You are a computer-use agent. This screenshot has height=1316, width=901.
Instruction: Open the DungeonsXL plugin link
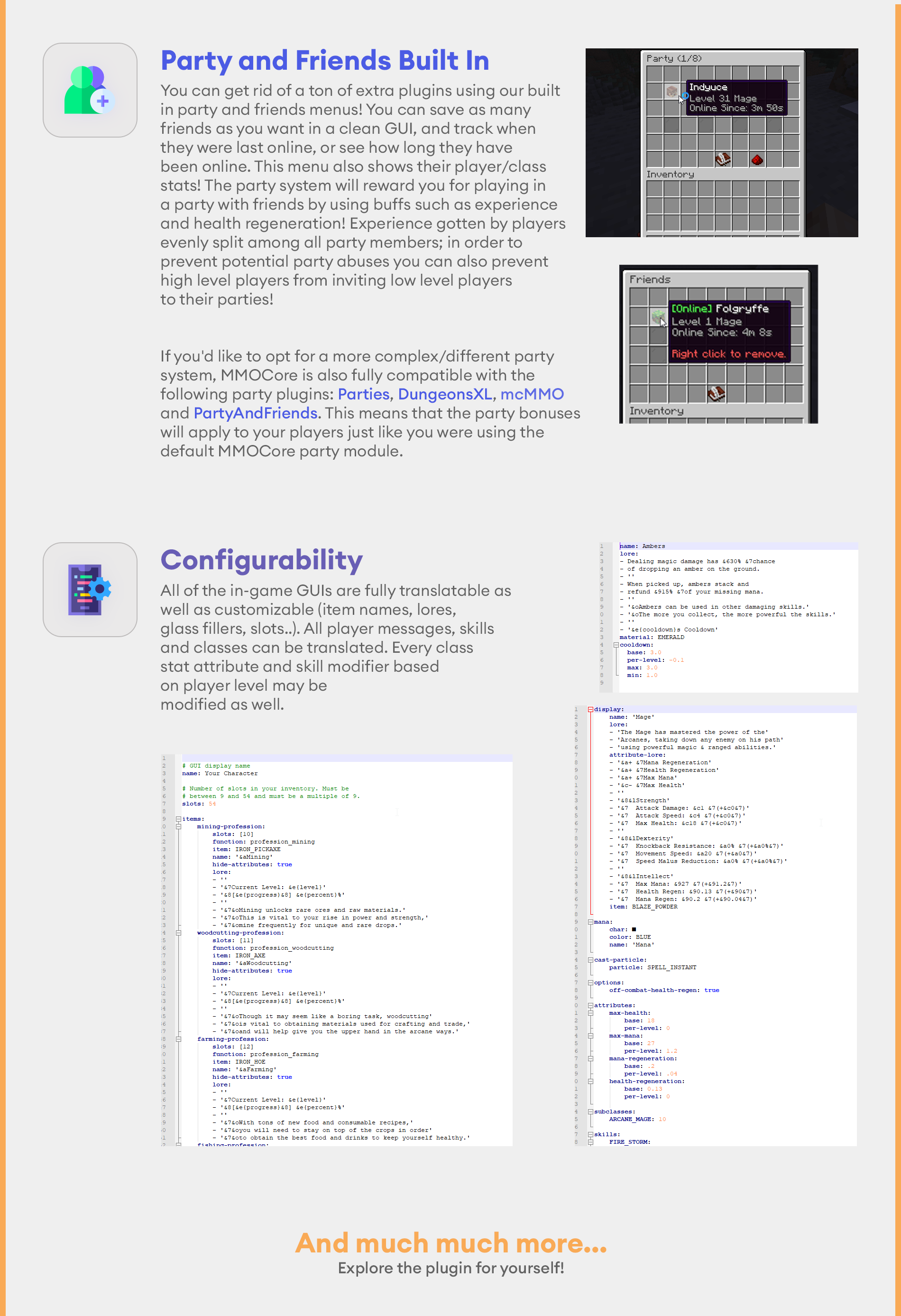(x=445, y=394)
